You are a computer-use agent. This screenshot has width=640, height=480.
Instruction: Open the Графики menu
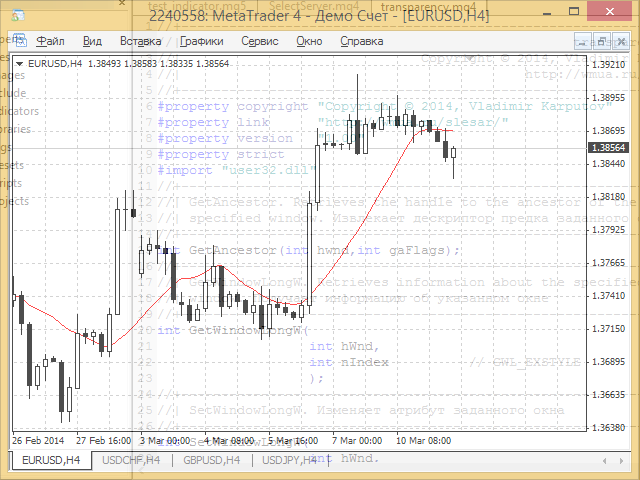click(x=201, y=41)
